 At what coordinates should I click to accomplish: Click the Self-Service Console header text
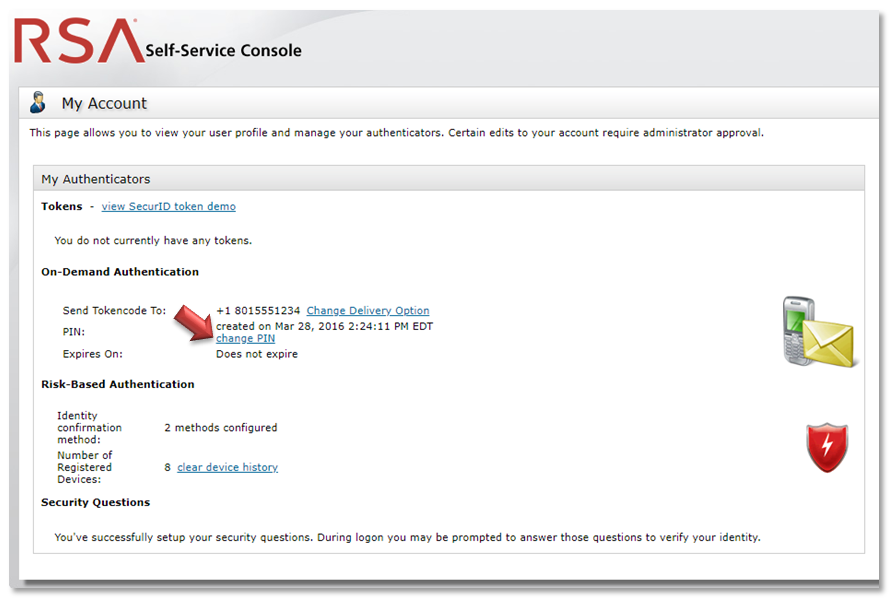224,50
